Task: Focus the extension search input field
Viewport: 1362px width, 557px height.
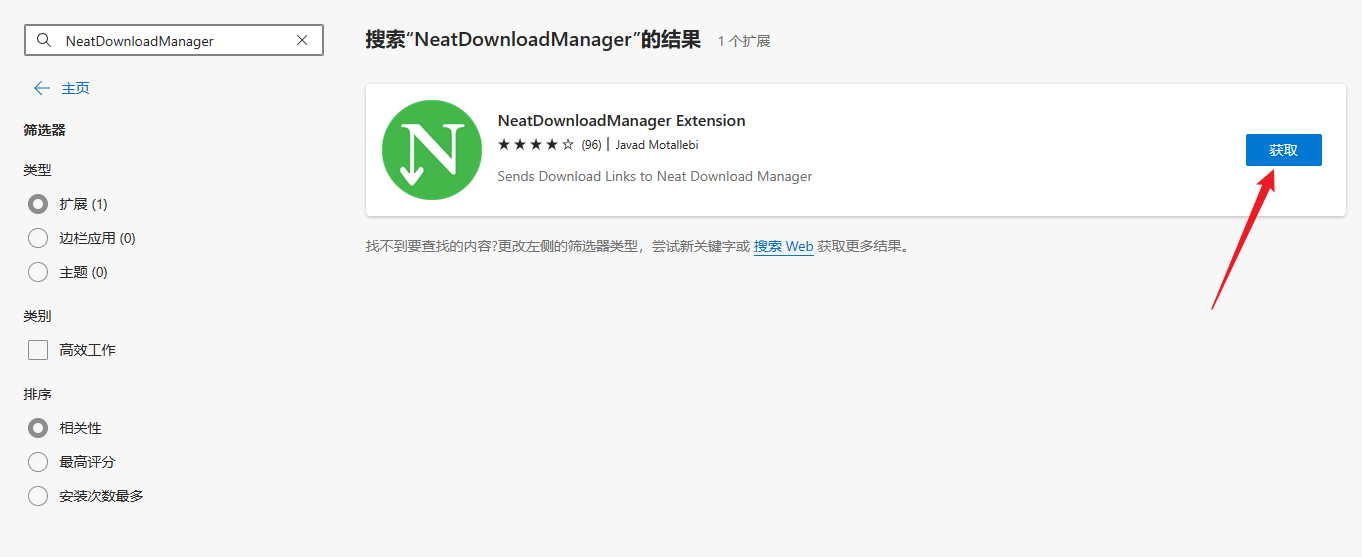Action: [x=174, y=41]
